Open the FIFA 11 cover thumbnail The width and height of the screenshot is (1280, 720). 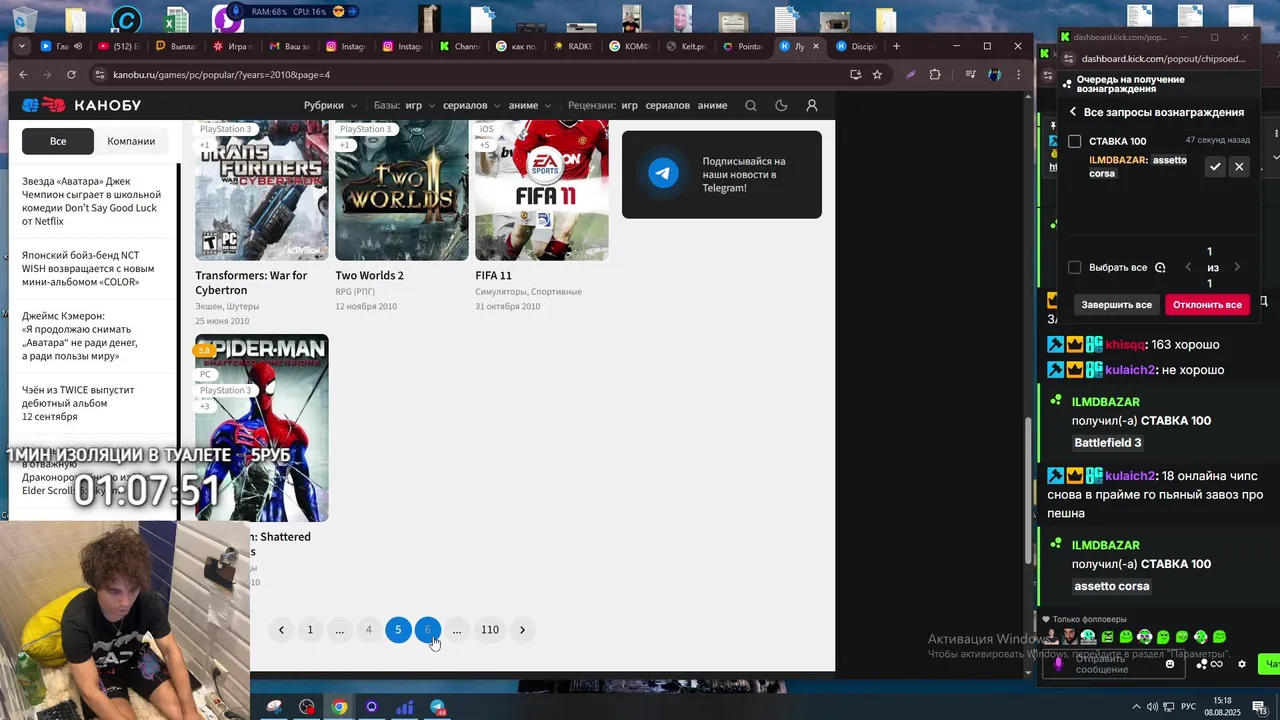point(541,190)
